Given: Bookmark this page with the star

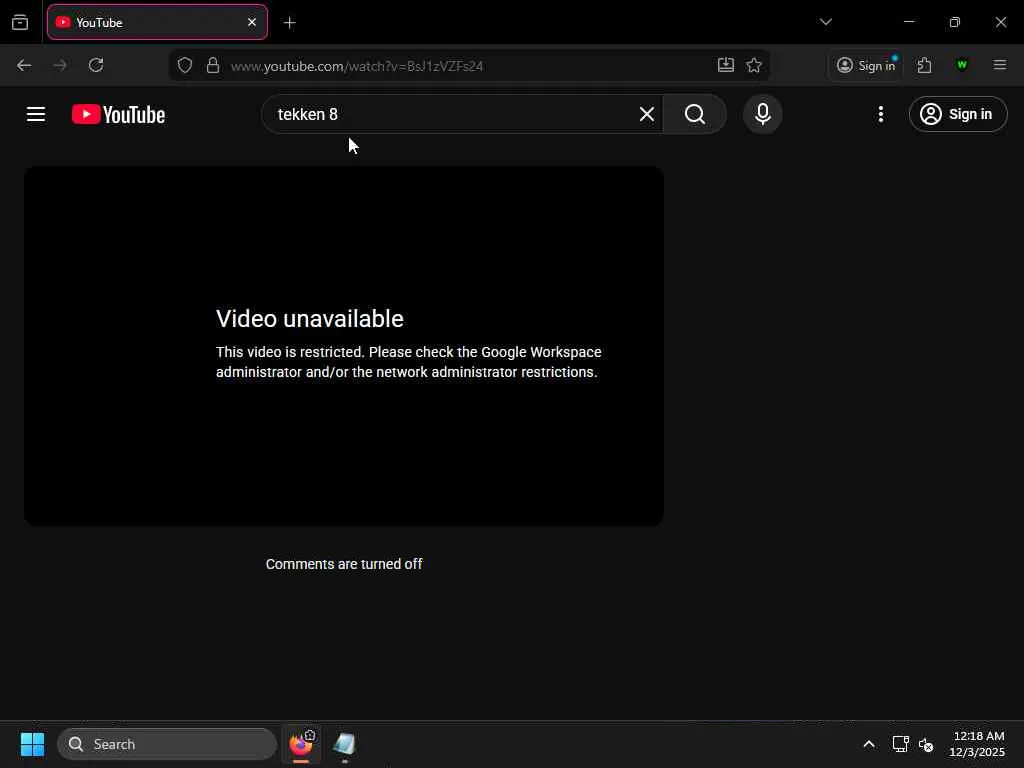Looking at the screenshot, I should pos(754,65).
